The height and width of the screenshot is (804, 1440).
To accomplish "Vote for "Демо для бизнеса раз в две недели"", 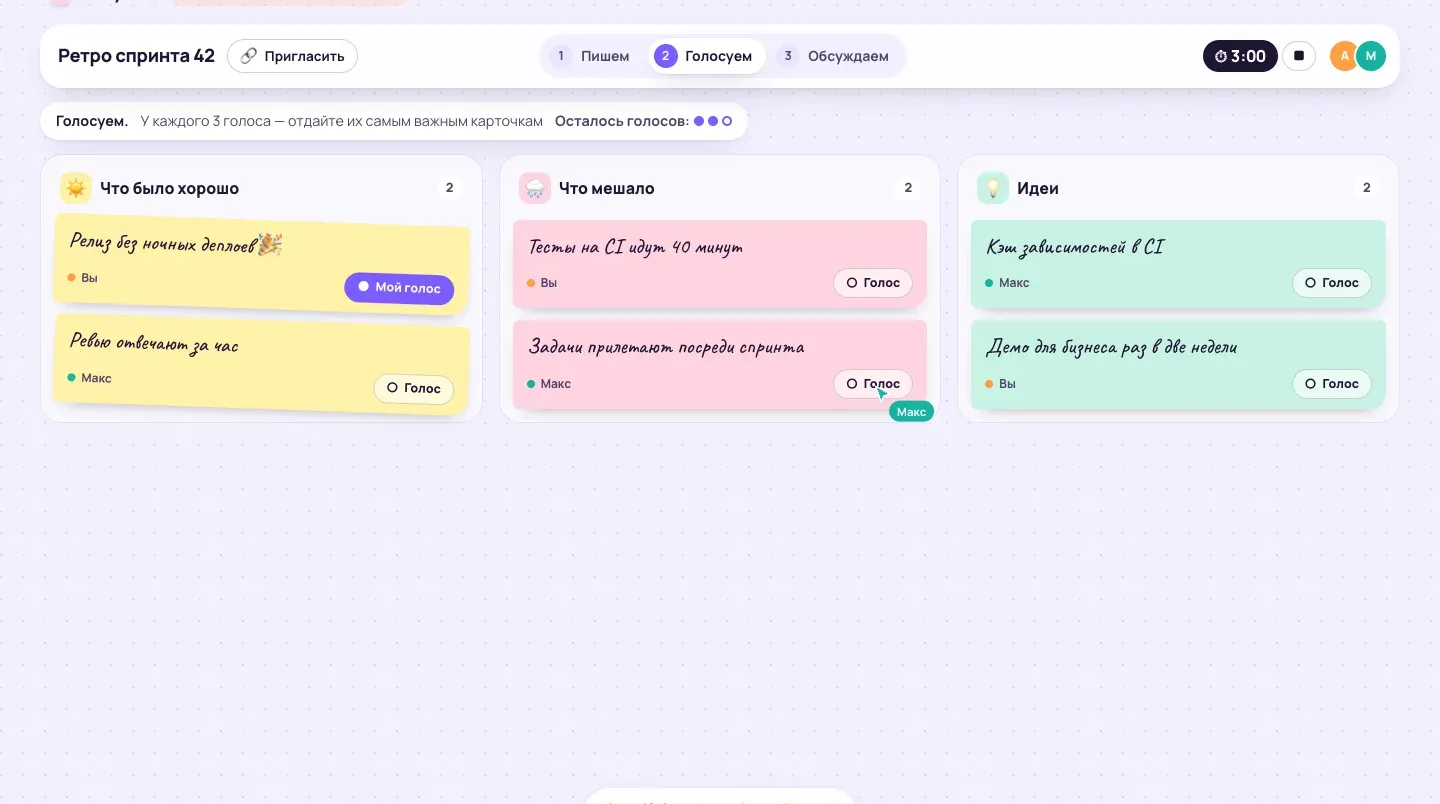I will [x=1332, y=384].
